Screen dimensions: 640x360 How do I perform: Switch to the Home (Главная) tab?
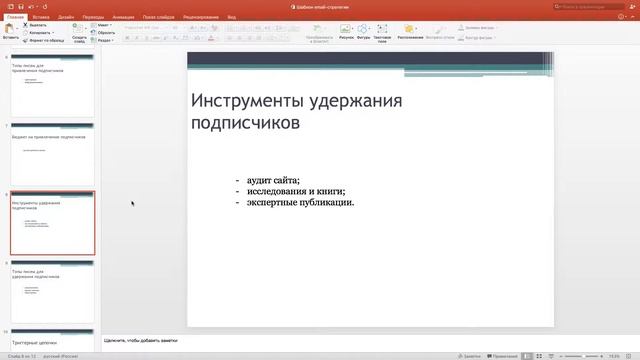16,17
